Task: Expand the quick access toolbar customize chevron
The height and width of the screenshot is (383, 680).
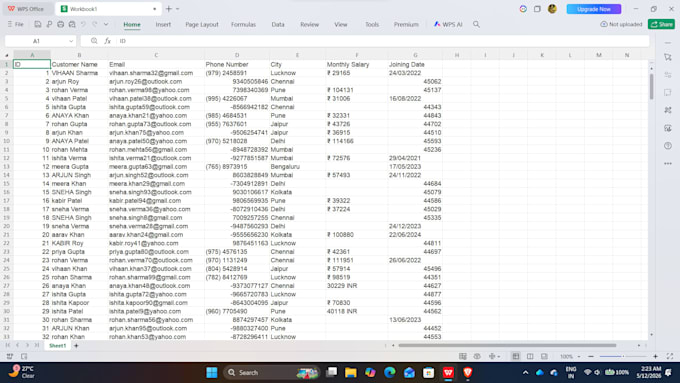Action: point(106,24)
